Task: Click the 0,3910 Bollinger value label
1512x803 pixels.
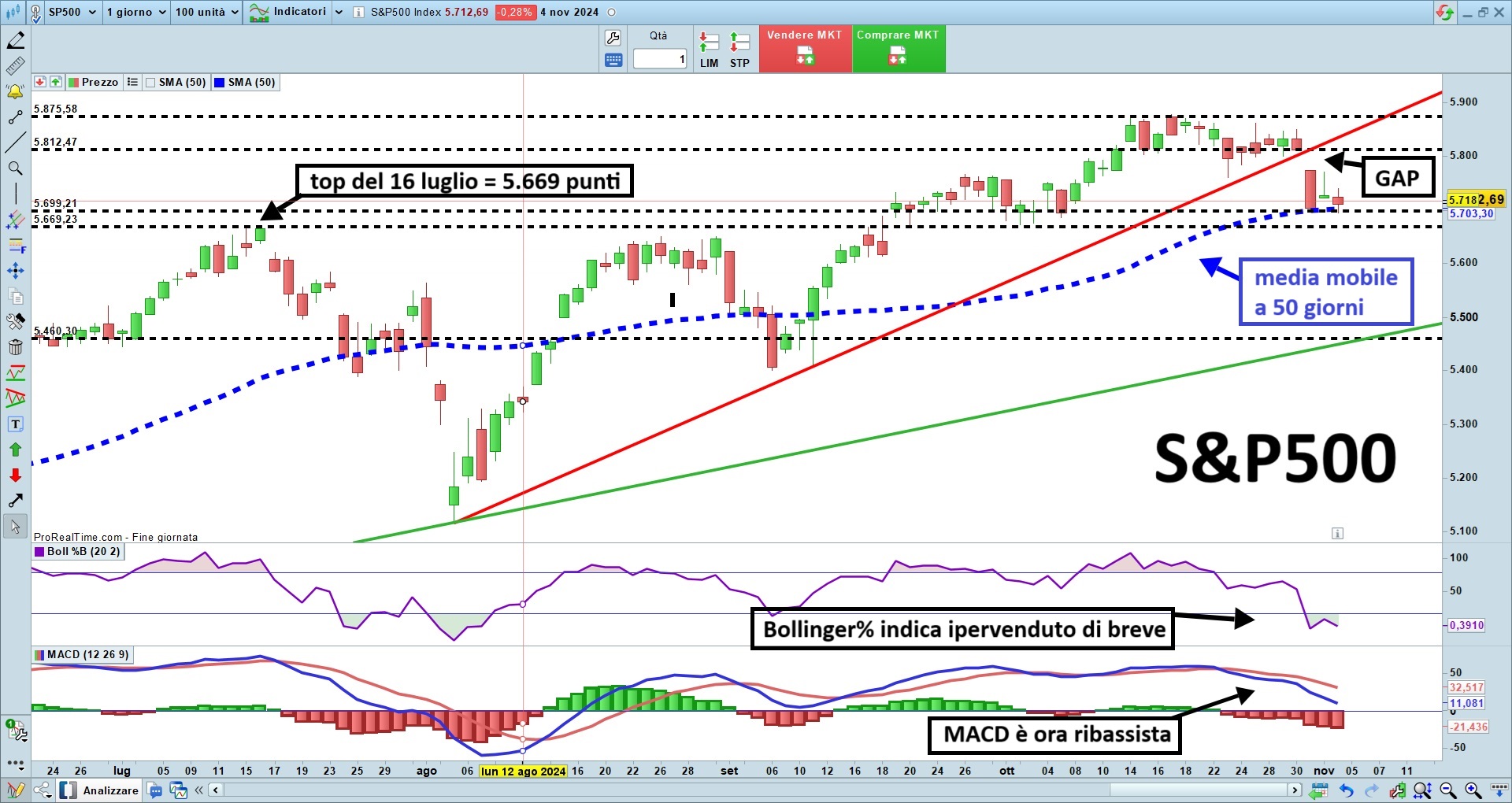Action: [x=1466, y=625]
